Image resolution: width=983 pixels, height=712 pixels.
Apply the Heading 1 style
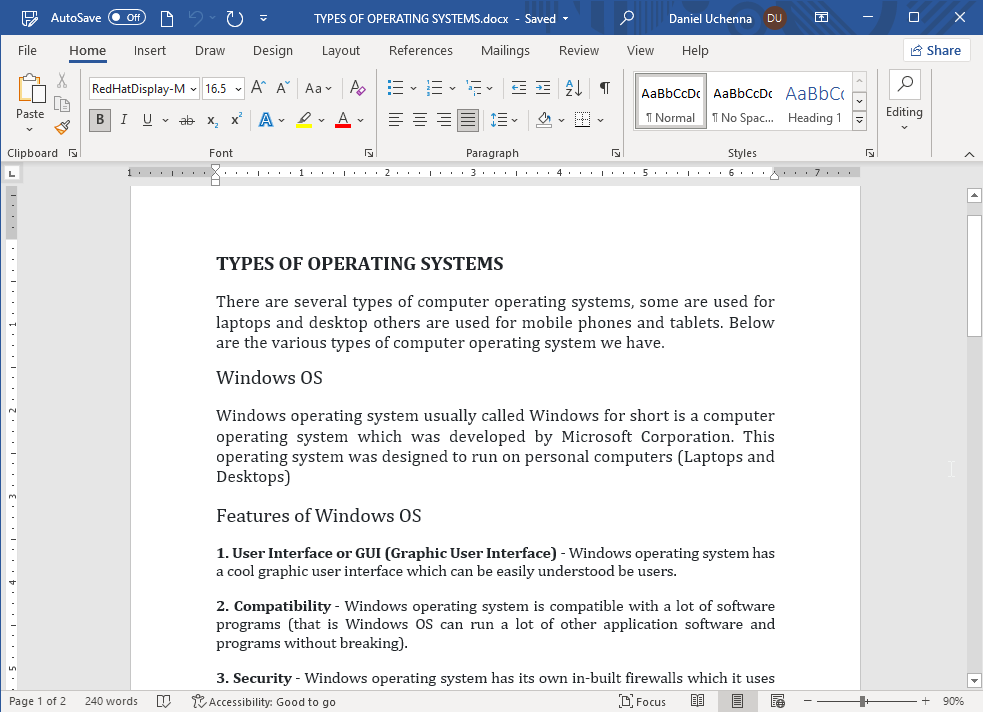[814, 101]
